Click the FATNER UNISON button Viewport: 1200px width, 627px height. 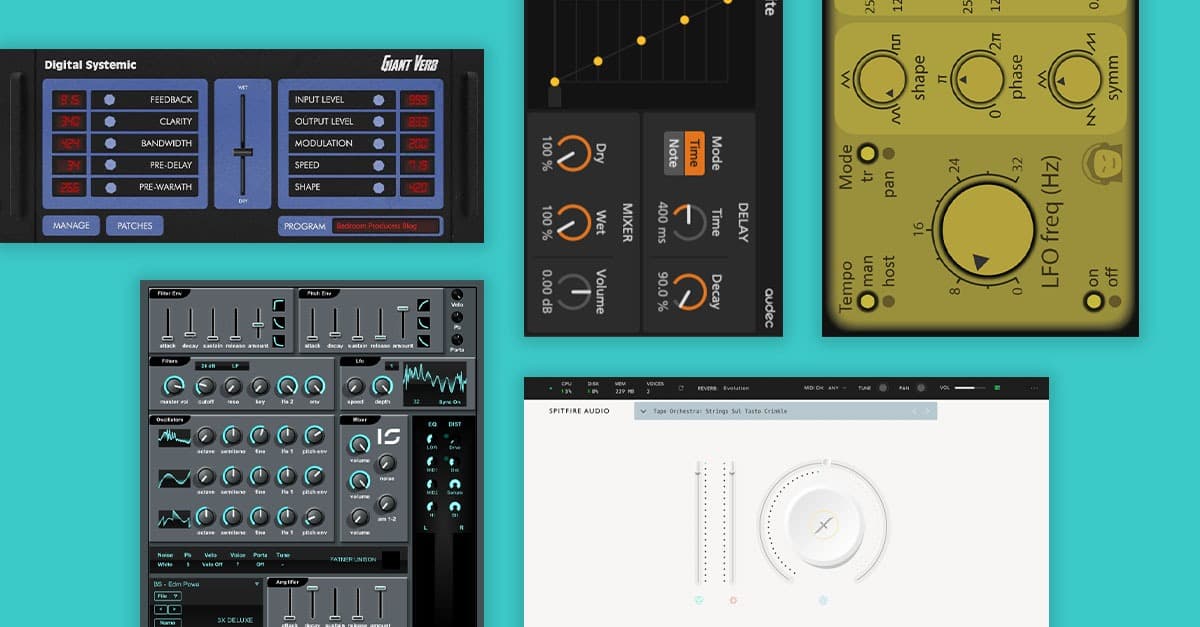(x=355, y=559)
